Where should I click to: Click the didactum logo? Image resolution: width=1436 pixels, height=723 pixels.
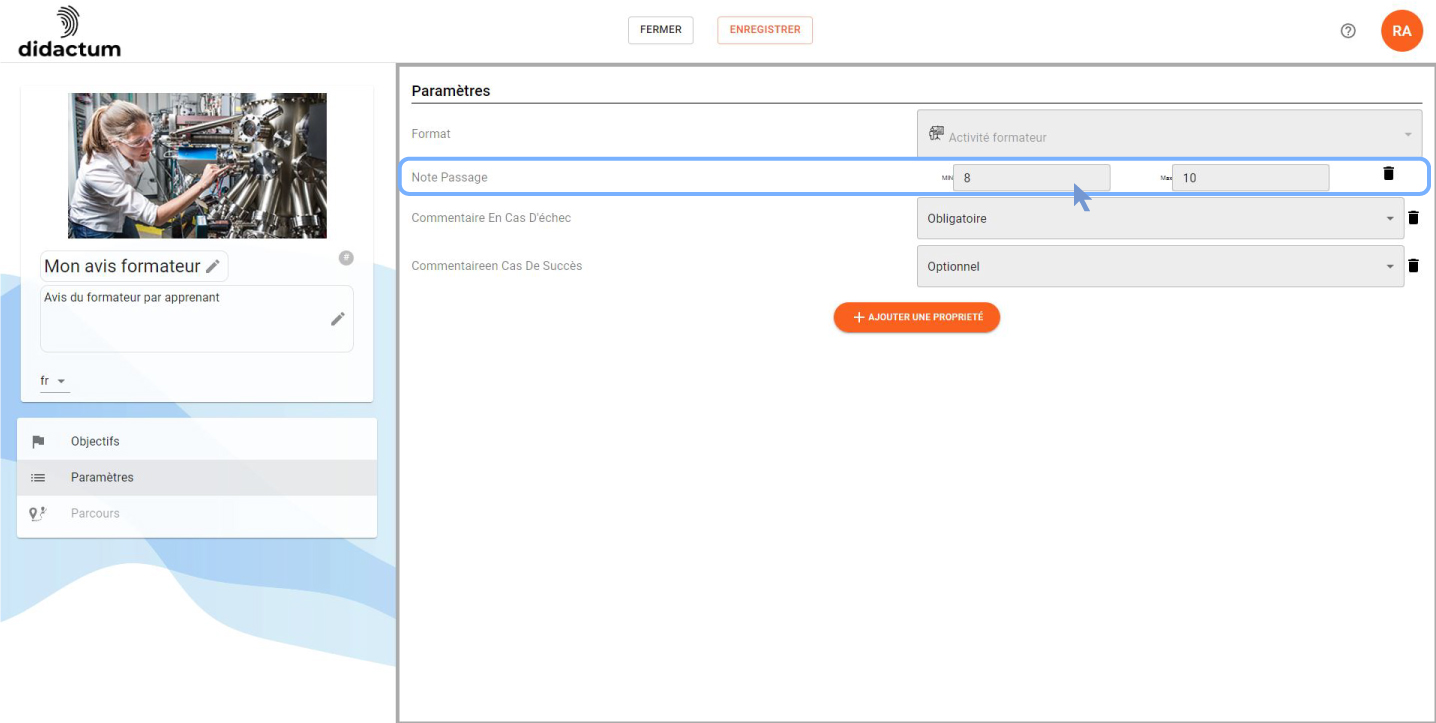click(69, 32)
